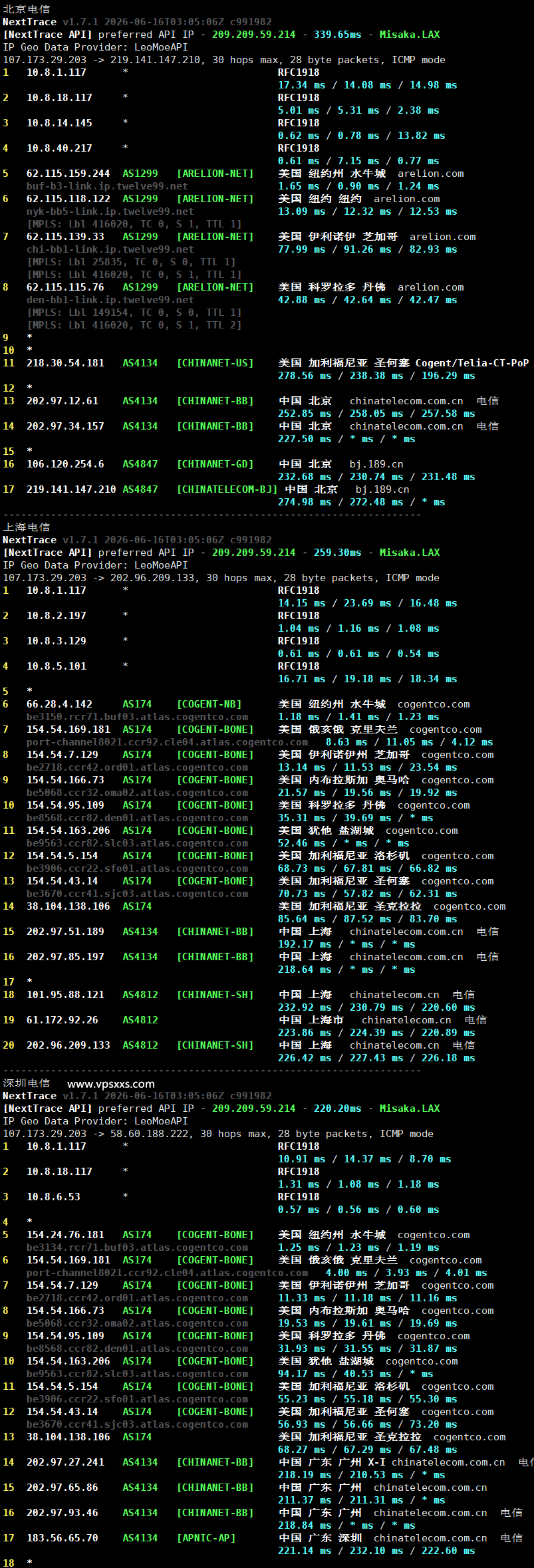Click hop IP 10.8.2.197
Screen dimensions: 534x1568
coord(57,615)
